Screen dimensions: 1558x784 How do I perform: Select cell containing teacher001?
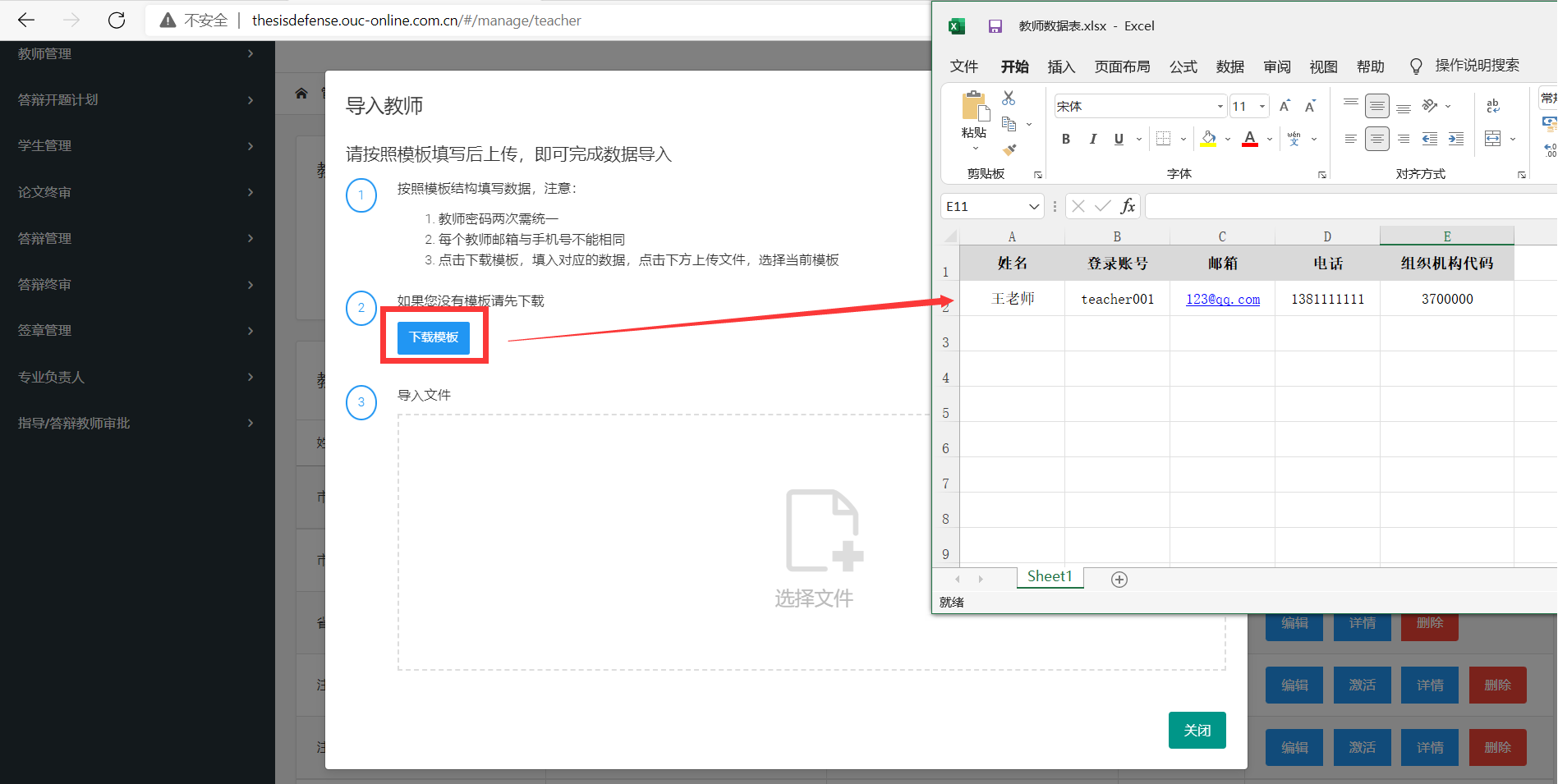coord(1118,299)
